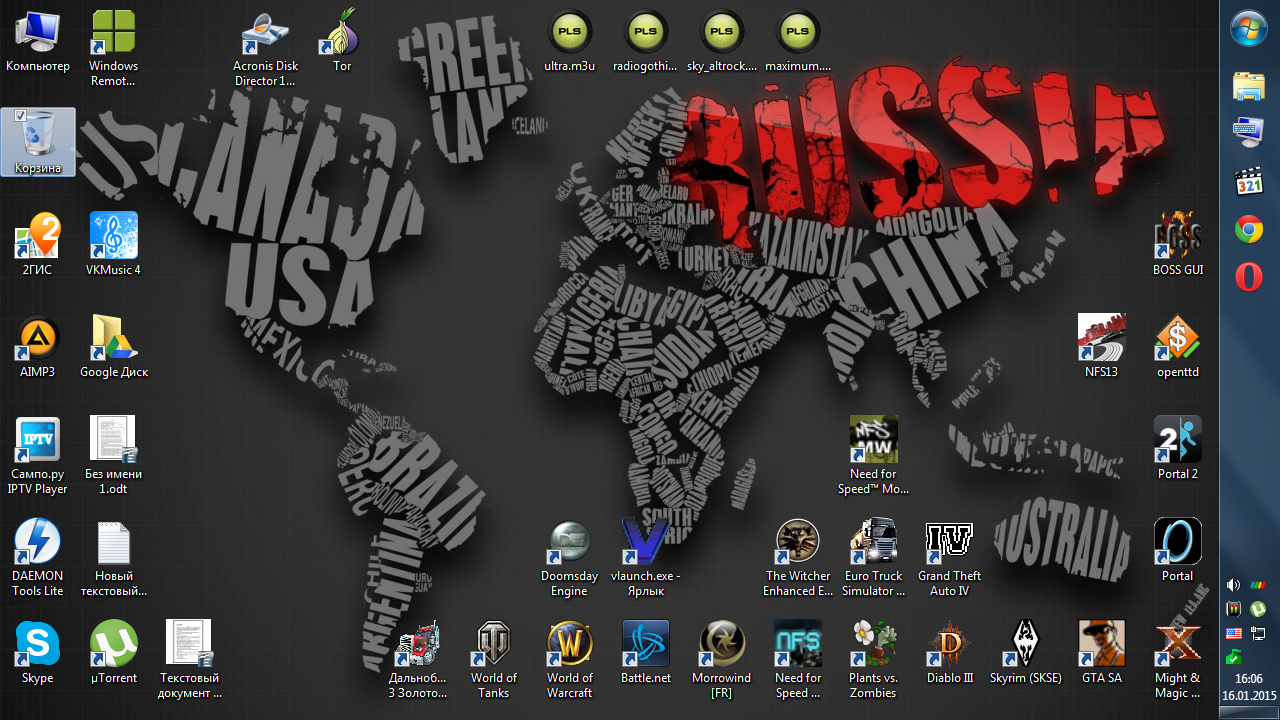Select the Дальнобойщики 3 truck game shortcut

click(417, 660)
